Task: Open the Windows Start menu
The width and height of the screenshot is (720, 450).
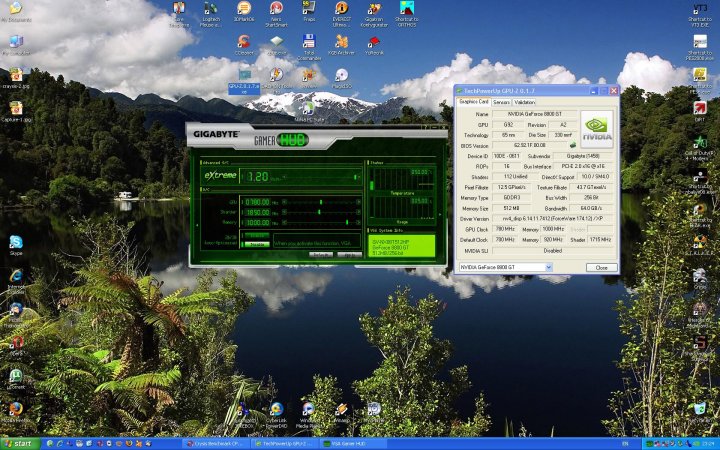Action: pyautogui.click(x=20, y=444)
